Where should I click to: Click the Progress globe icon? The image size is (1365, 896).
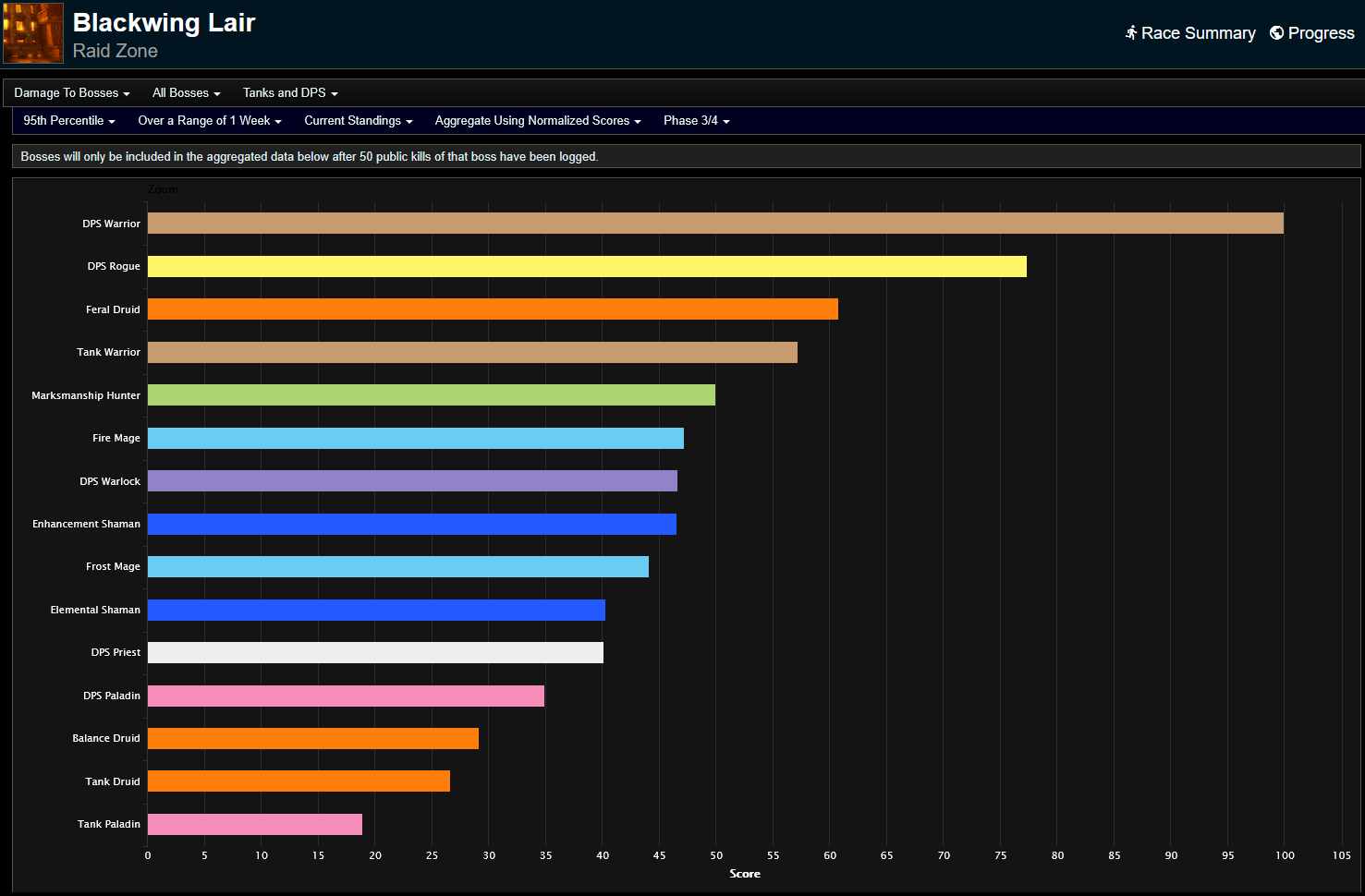(x=1276, y=33)
